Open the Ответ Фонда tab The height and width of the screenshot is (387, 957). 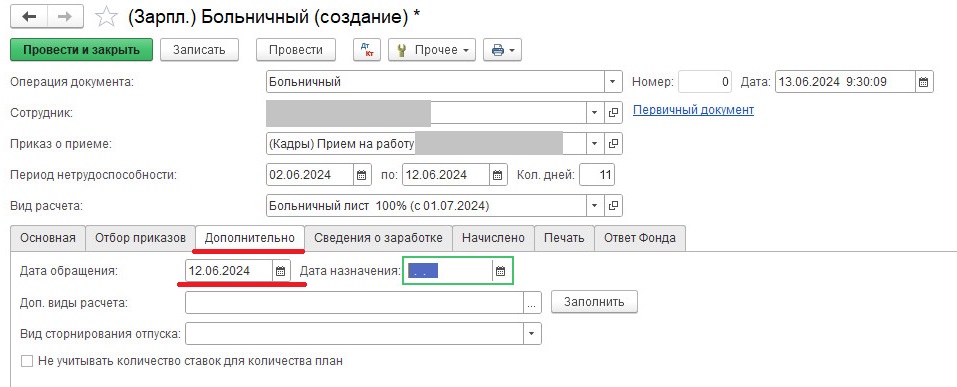tap(640, 238)
